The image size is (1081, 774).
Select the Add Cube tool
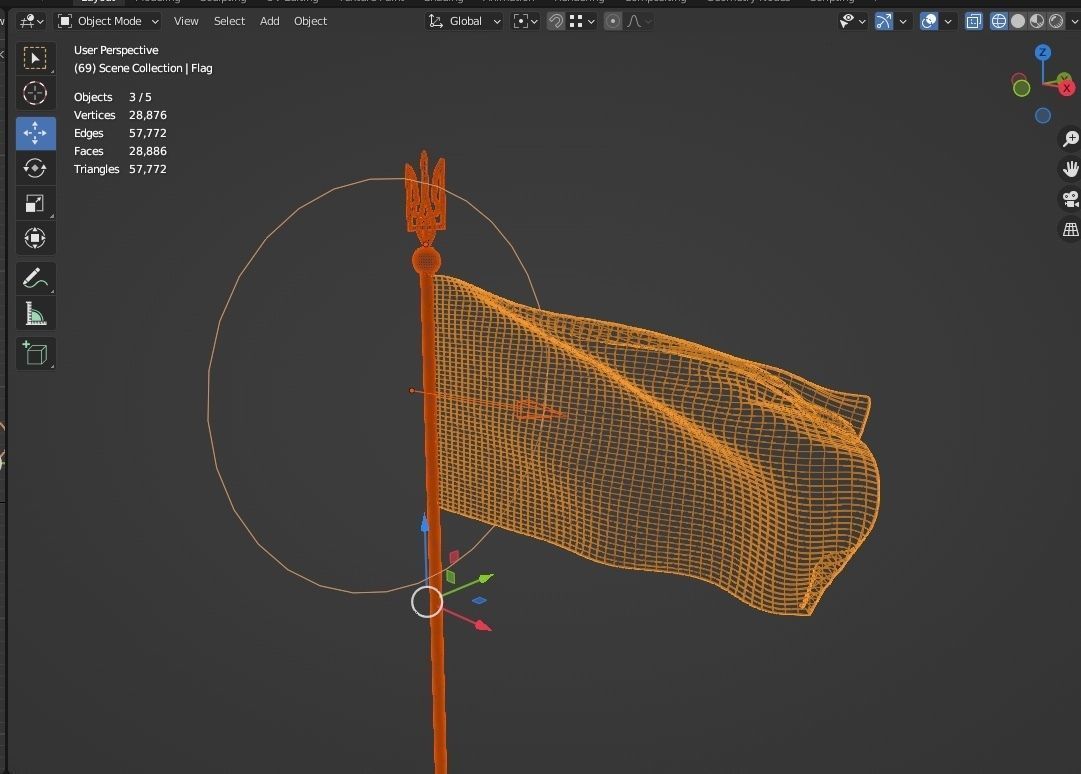point(35,354)
